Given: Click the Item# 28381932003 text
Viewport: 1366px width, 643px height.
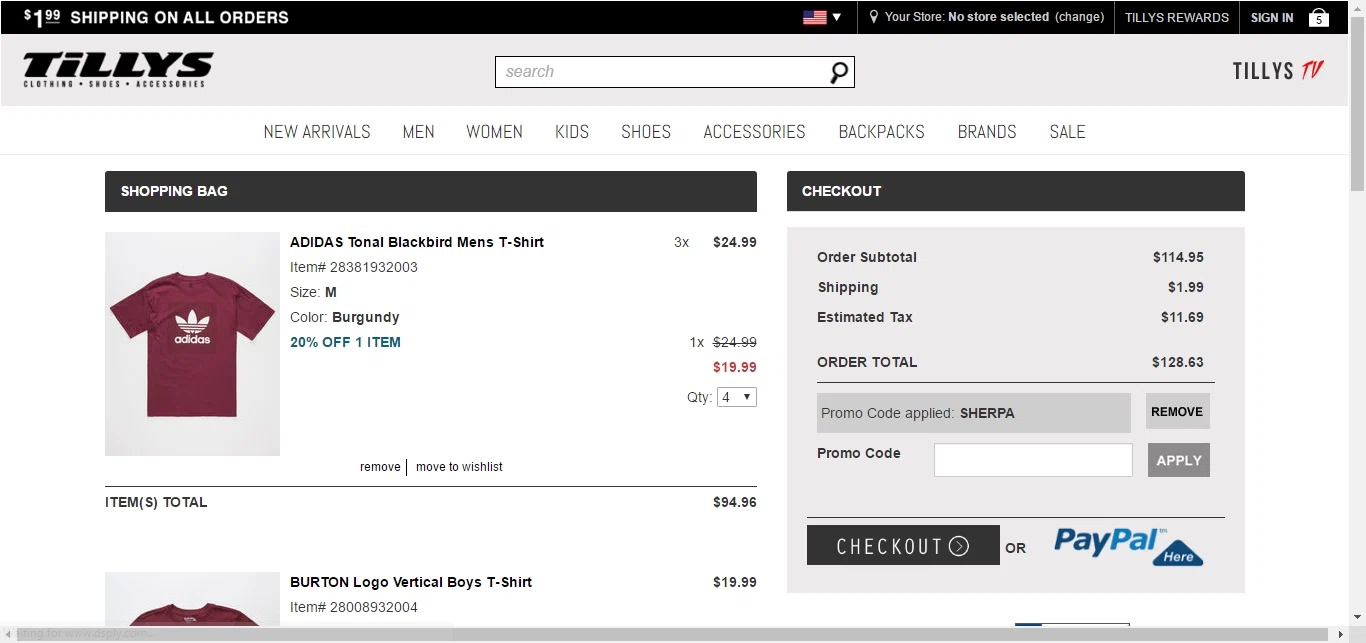Looking at the screenshot, I should click(354, 267).
